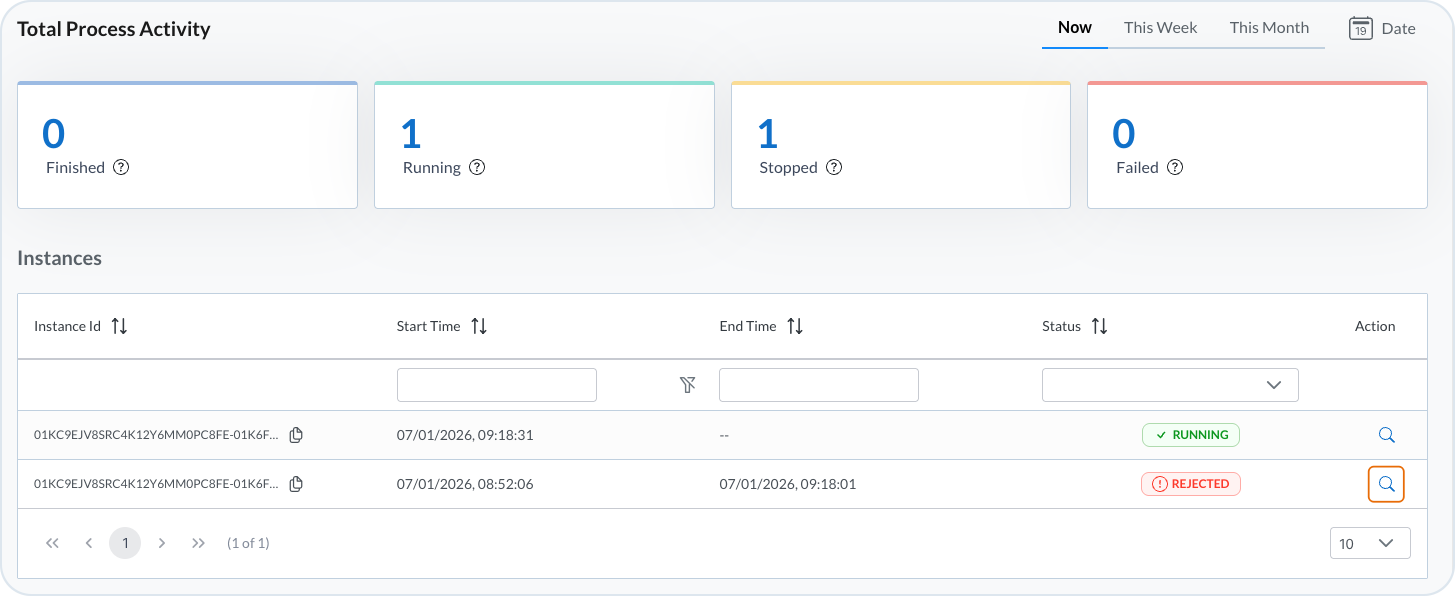Sort instances by Start Time
Screen dimensions: 1455x596
pos(479,326)
